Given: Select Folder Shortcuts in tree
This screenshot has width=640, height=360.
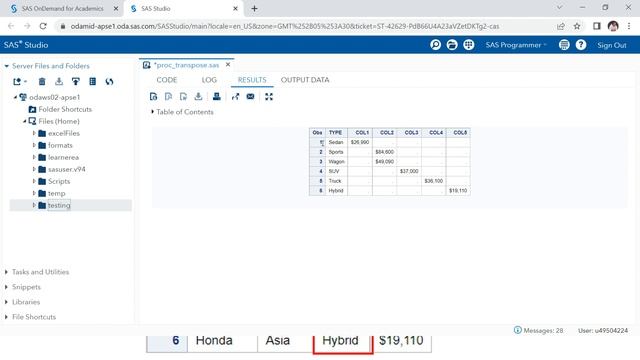Looking at the screenshot, I should [65, 109].
